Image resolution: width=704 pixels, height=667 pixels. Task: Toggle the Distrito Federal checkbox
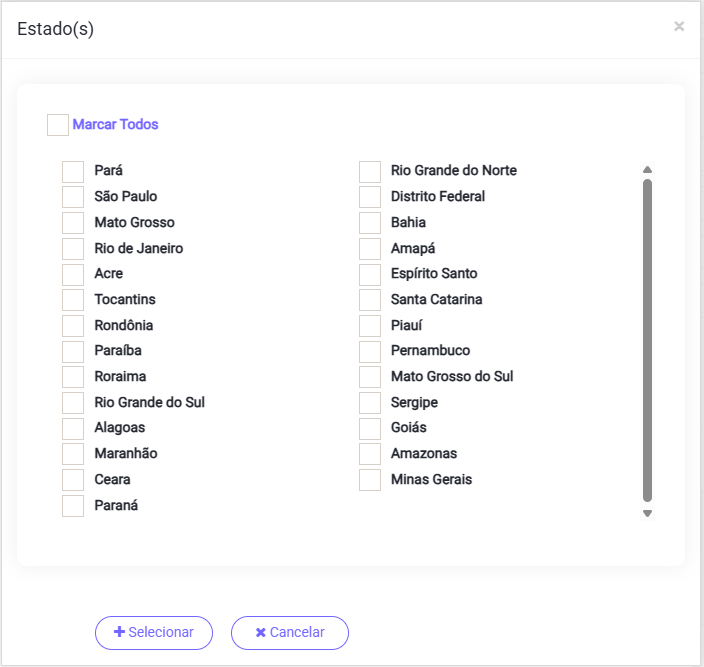click(x=370, y=197)
